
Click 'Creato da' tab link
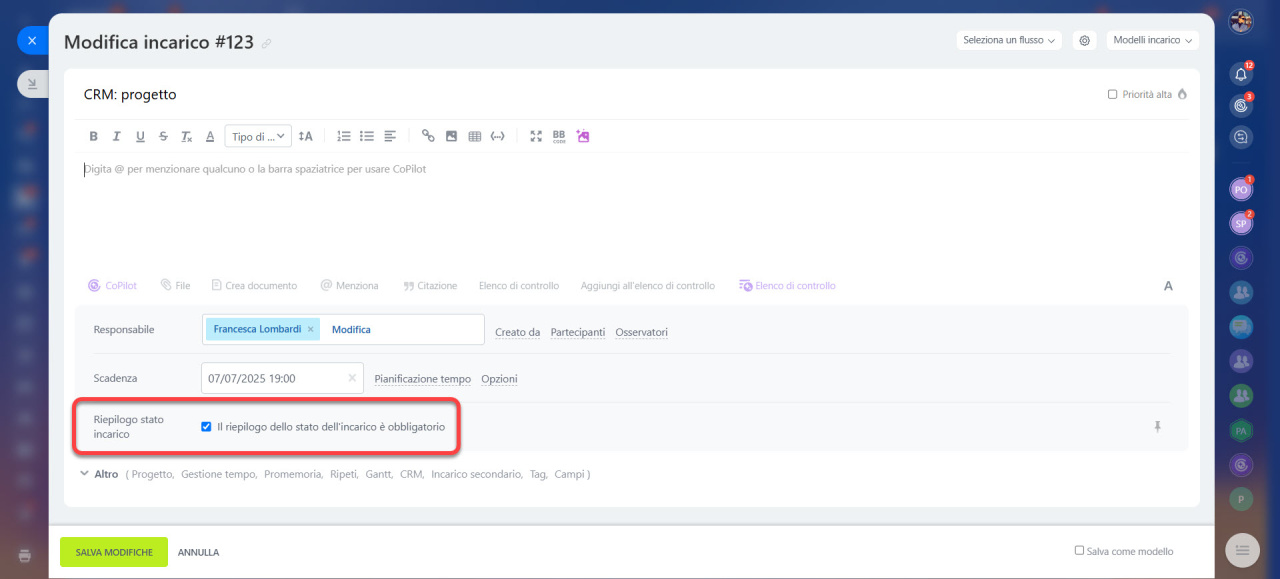[x=518, y=332]
